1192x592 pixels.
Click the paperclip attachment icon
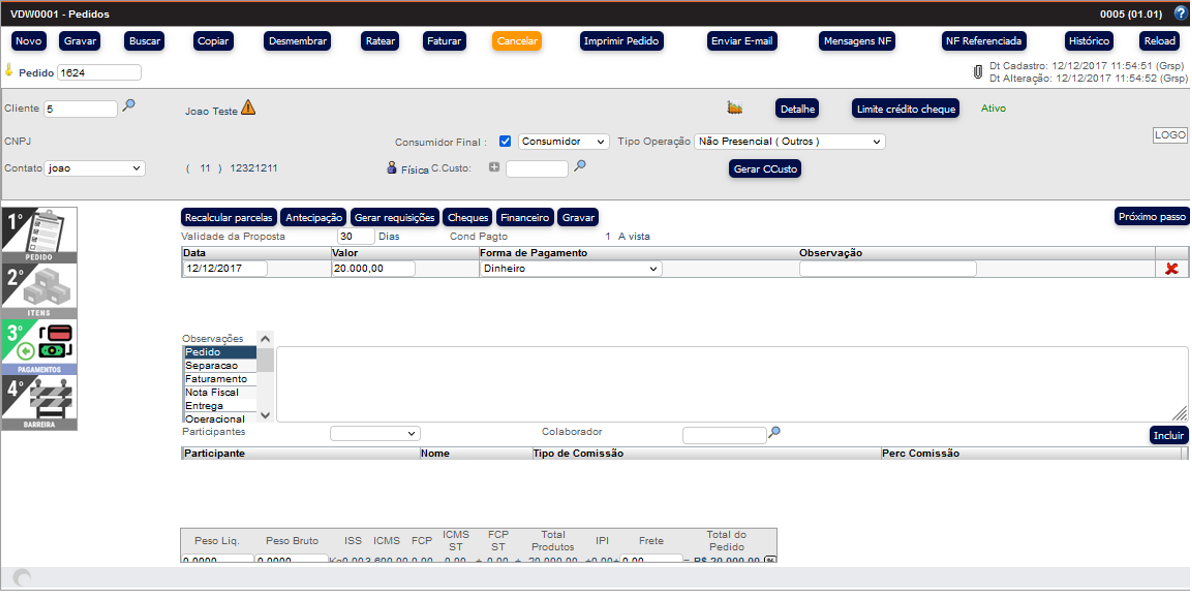[x=978, y=72]
